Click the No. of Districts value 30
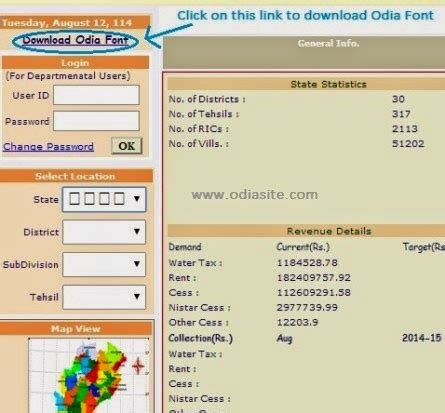The height and width of the screenshot is (413, 445). (398, 99)
